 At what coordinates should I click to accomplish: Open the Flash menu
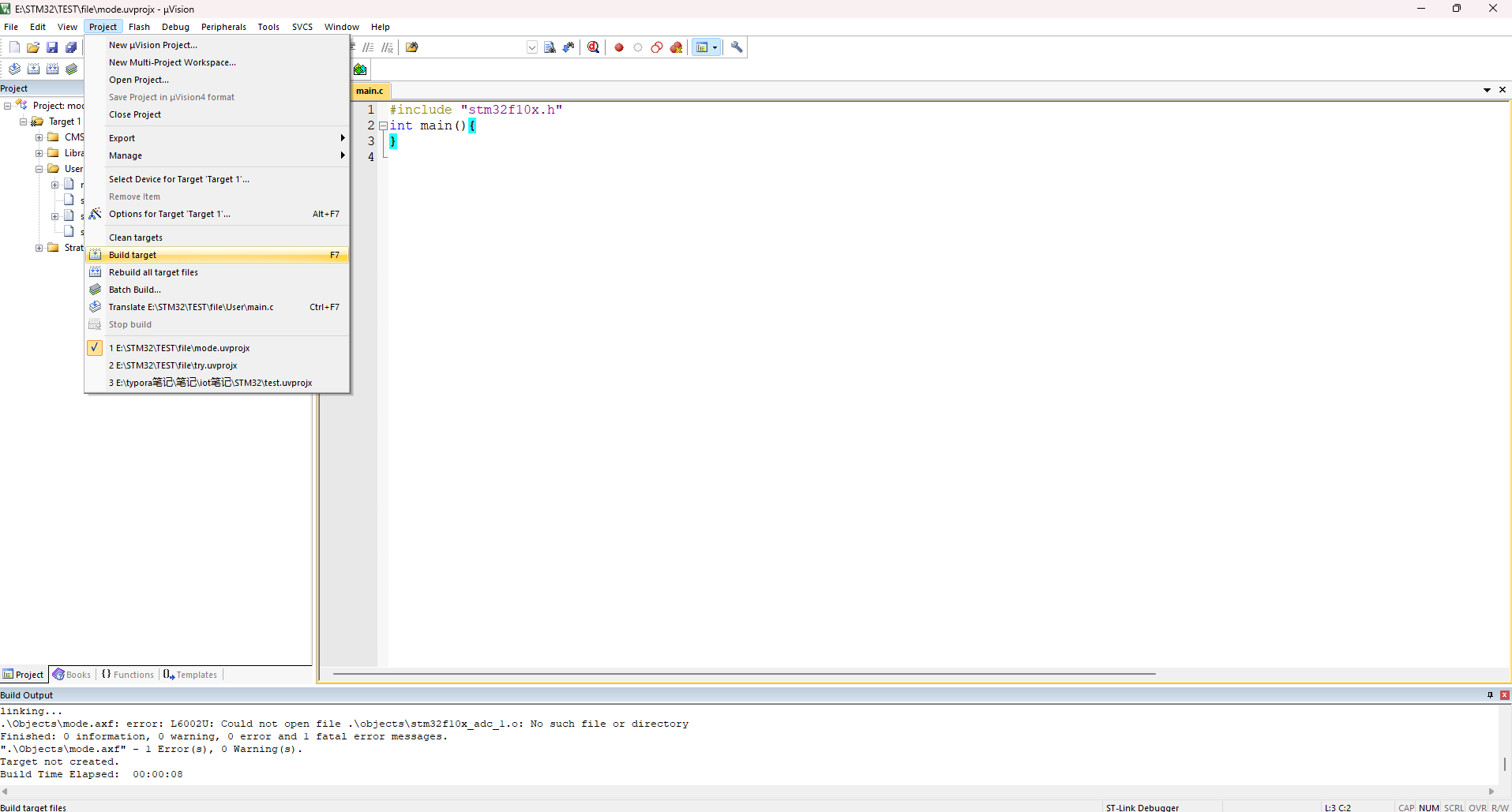(x=139, y=27)
